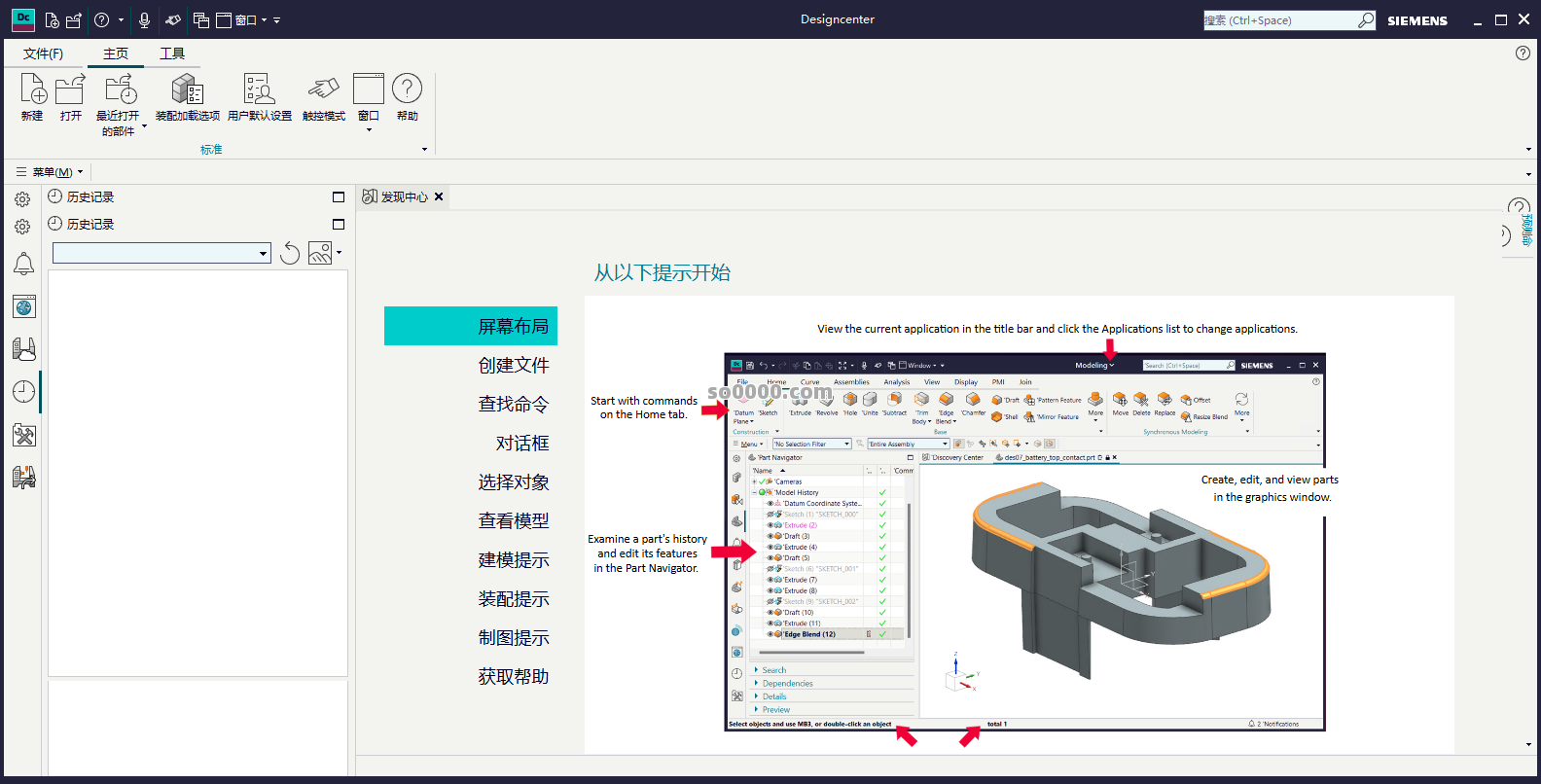Open the 装配提示 tip topic
This screenshot has width=1541, height=784.
[514, 598]
